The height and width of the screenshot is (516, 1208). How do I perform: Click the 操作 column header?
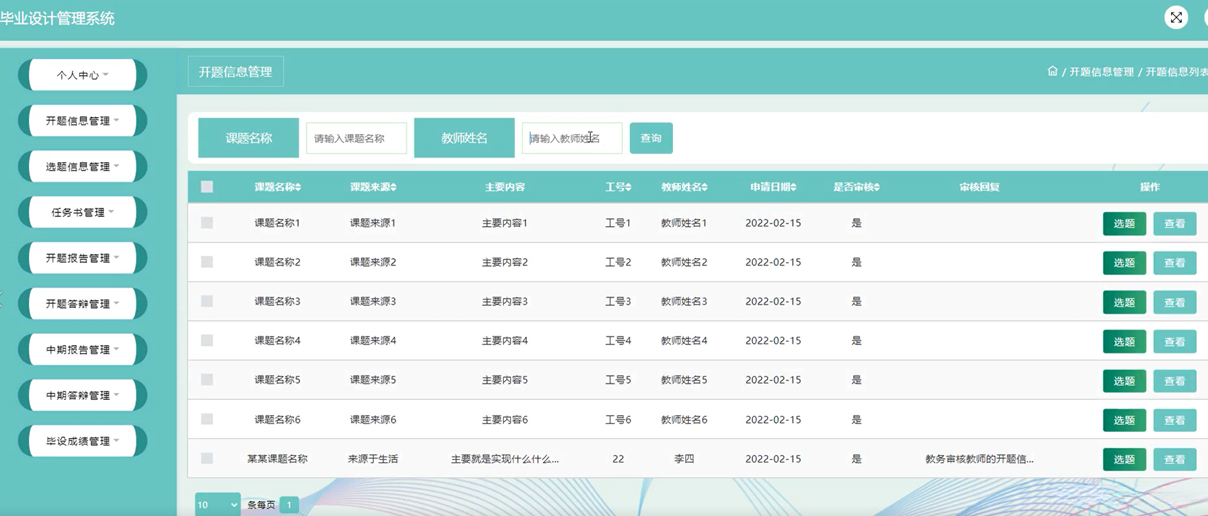pyautogui.click(x=1150, y=187)
